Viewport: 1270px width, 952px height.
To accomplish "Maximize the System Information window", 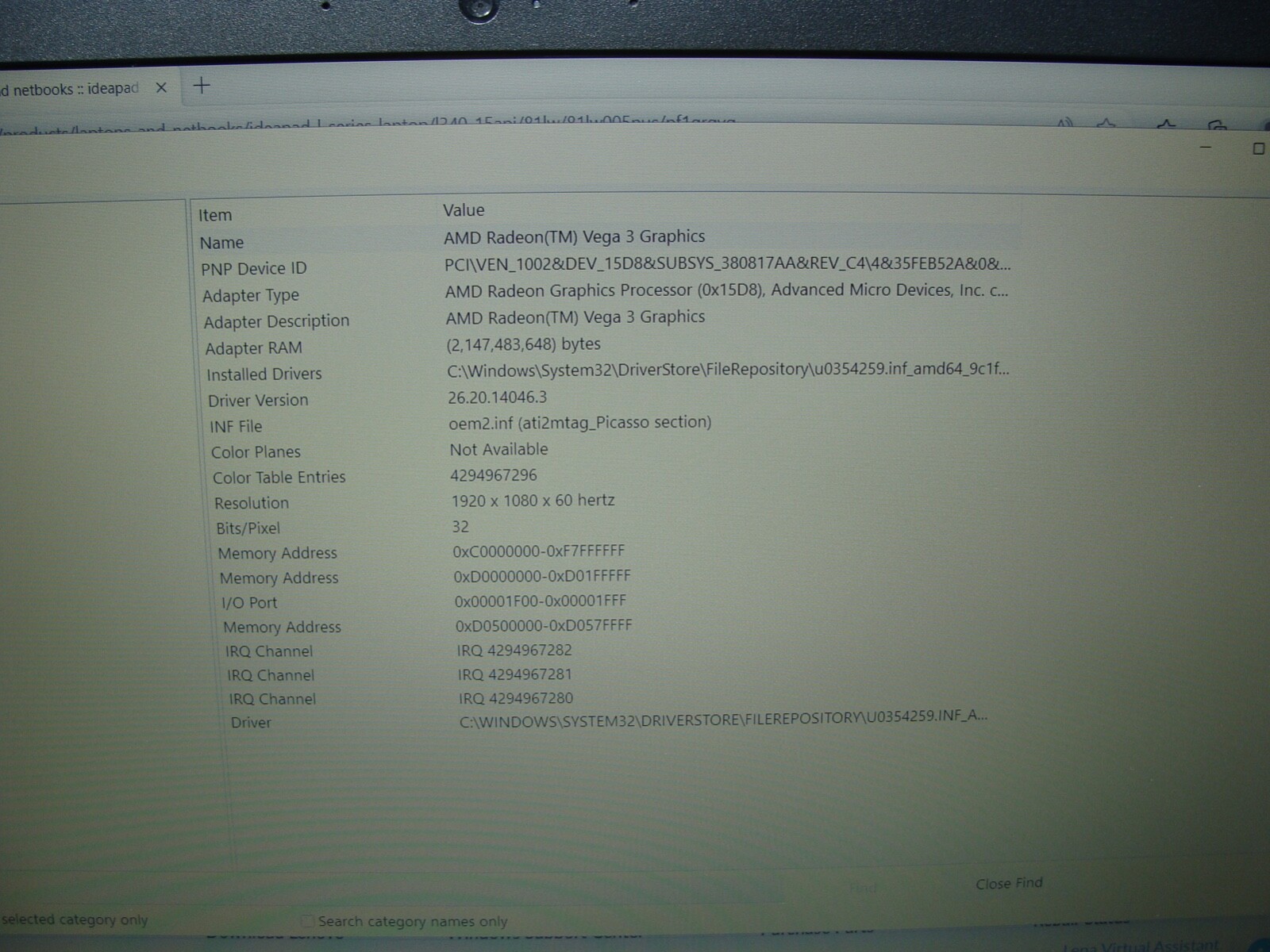I will [x=1258, y=148].
